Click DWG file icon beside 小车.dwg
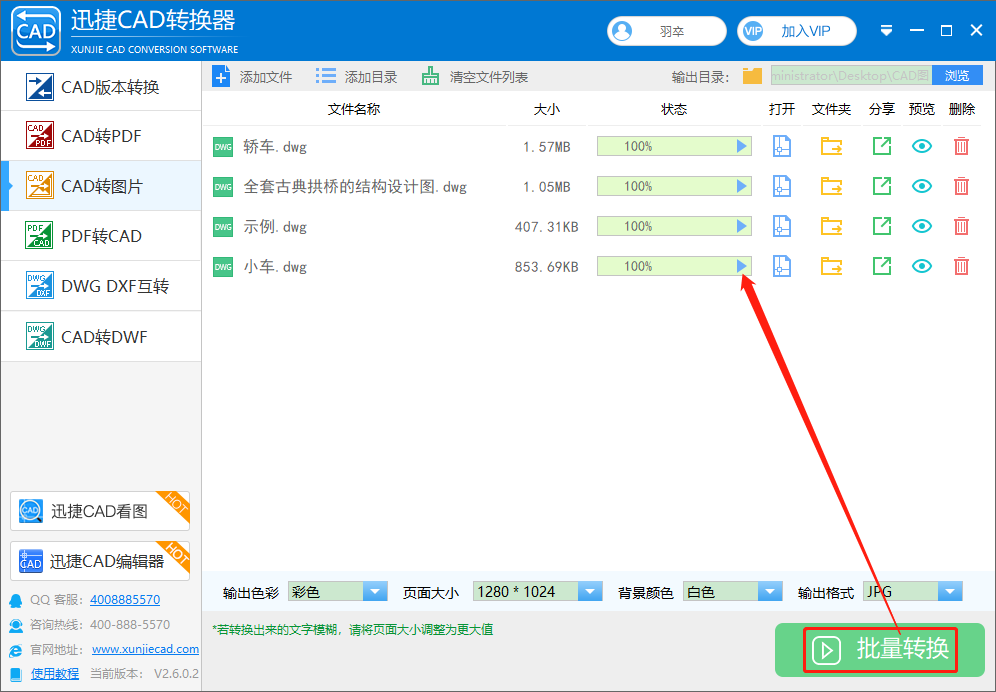Image resolution: width=996 pixels, height=692 pixels. [223, 267]
